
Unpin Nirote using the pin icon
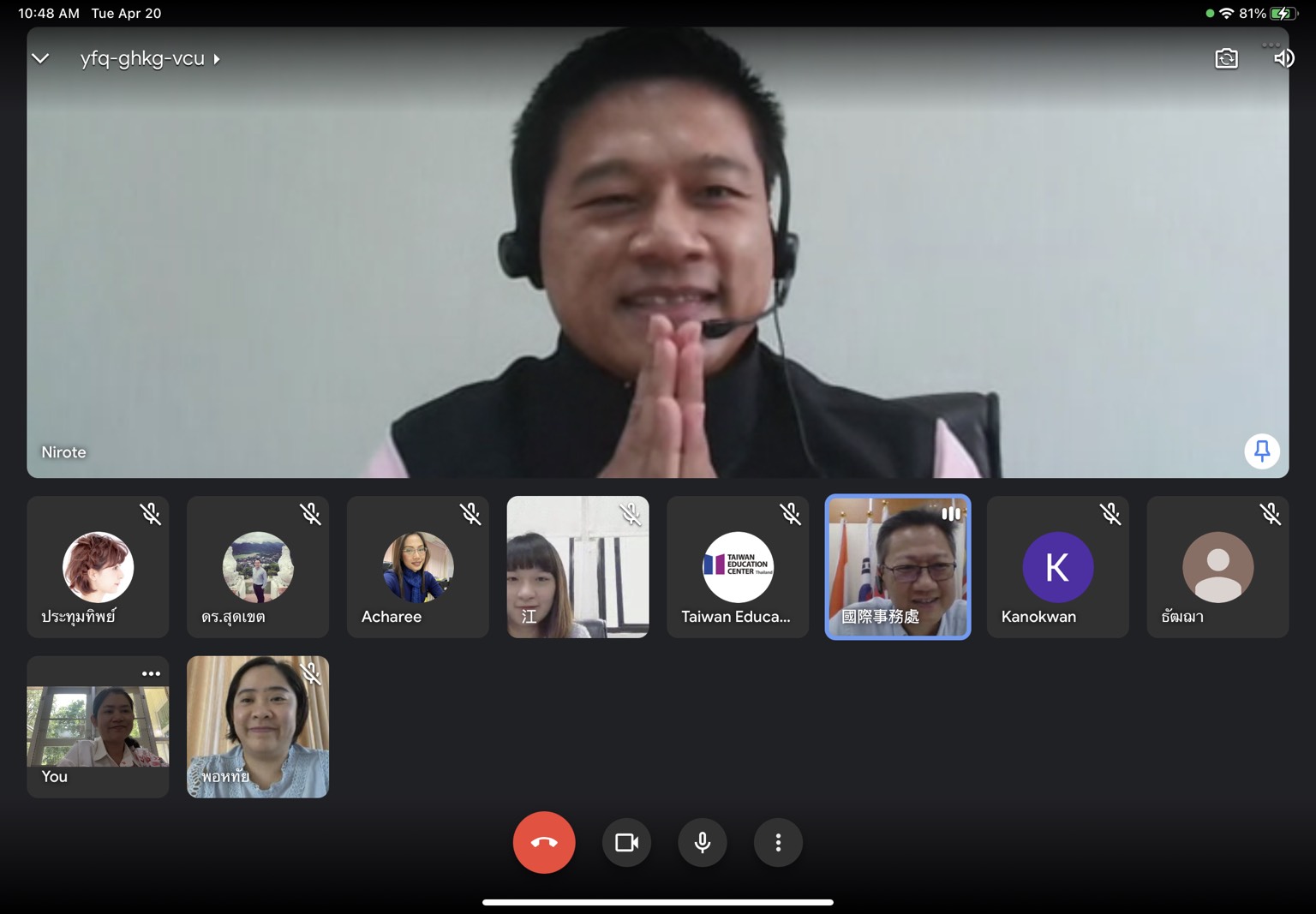1261,451
